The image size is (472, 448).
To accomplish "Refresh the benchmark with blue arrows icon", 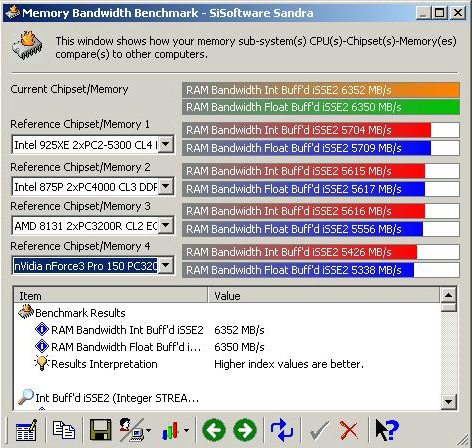I will click(282, 430).
